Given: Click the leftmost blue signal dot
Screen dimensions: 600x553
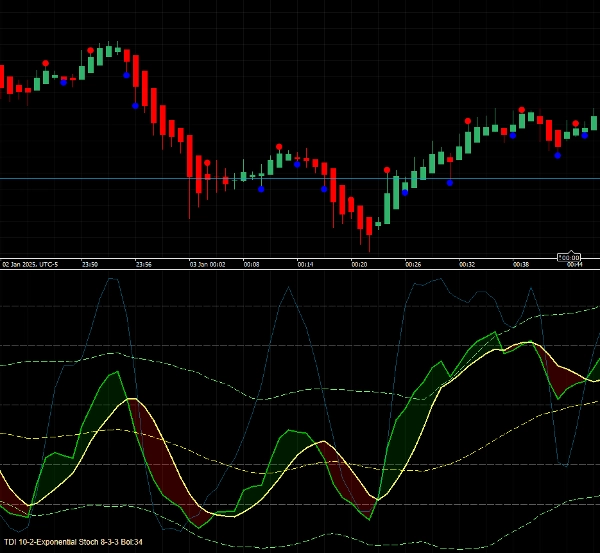Looking at the screenshot, I should (64, 82).
